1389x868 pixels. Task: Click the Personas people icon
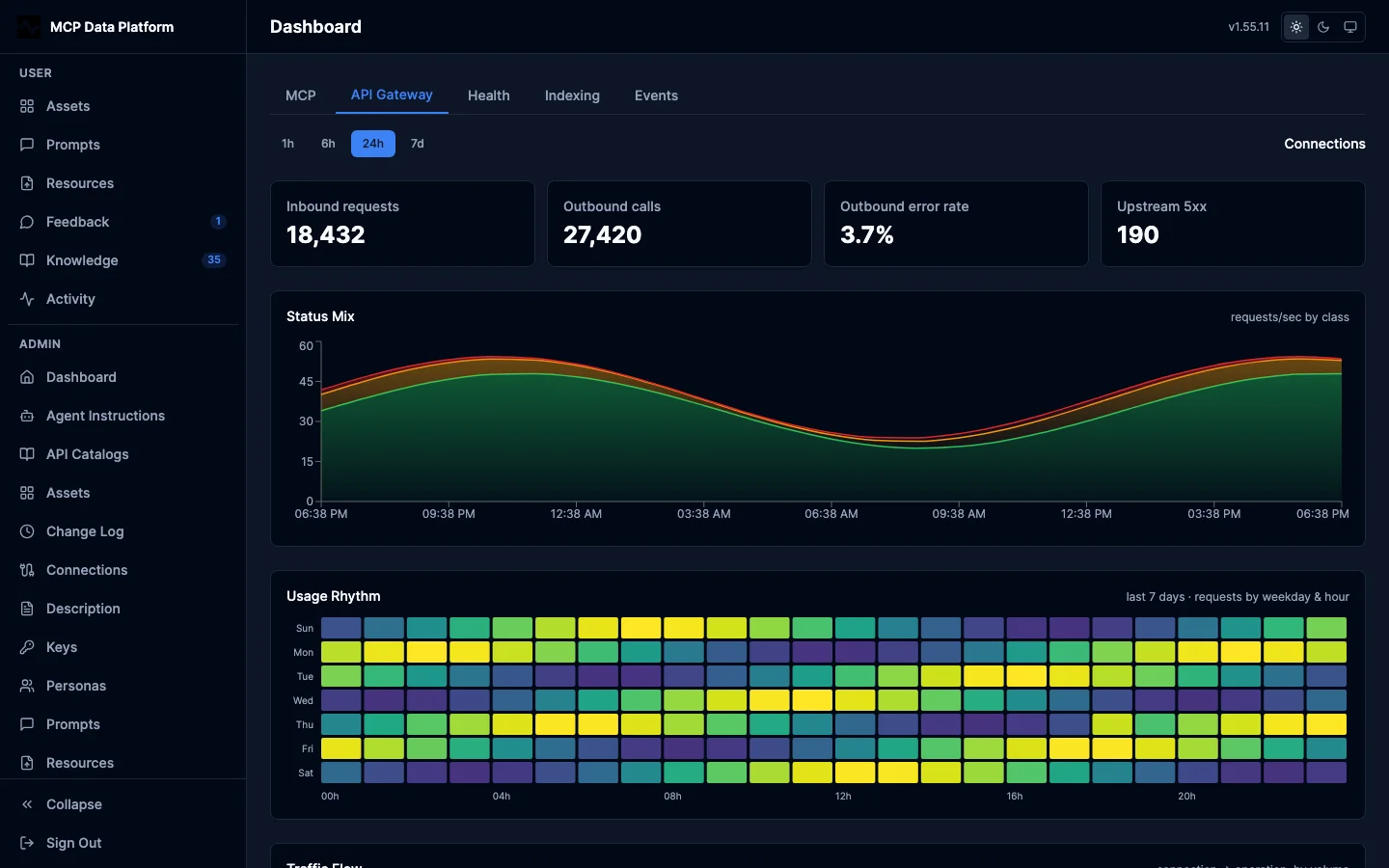(27, 686)
